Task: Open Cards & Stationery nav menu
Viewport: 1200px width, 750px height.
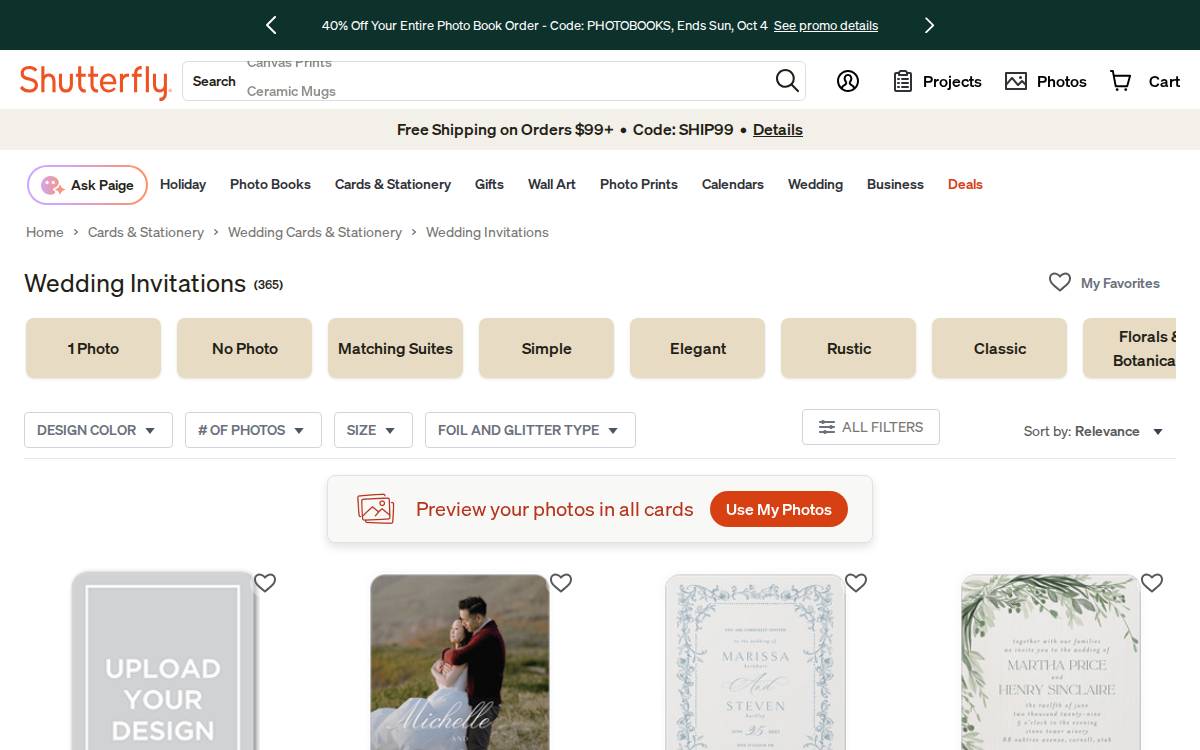Action: point(393,184)
